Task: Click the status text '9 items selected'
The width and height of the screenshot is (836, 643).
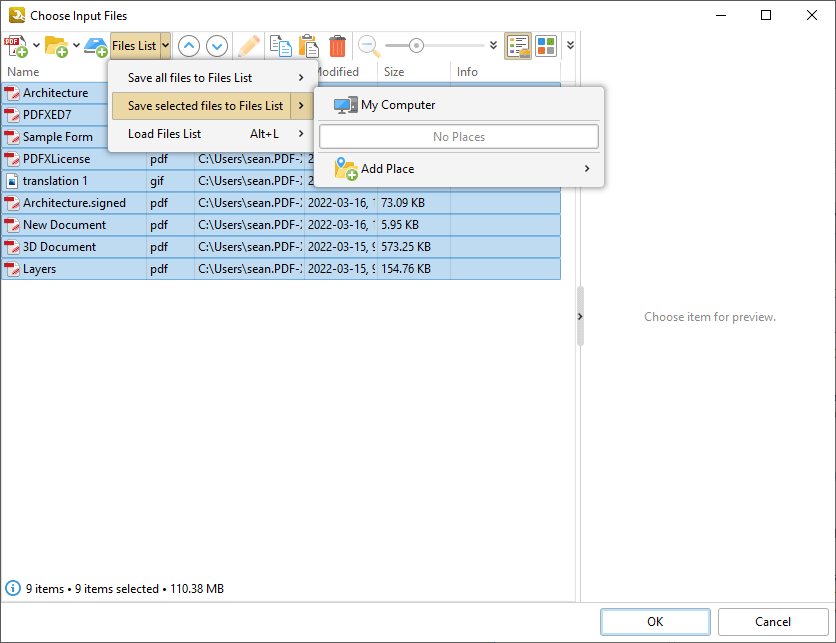Action: tap(117, 589)
